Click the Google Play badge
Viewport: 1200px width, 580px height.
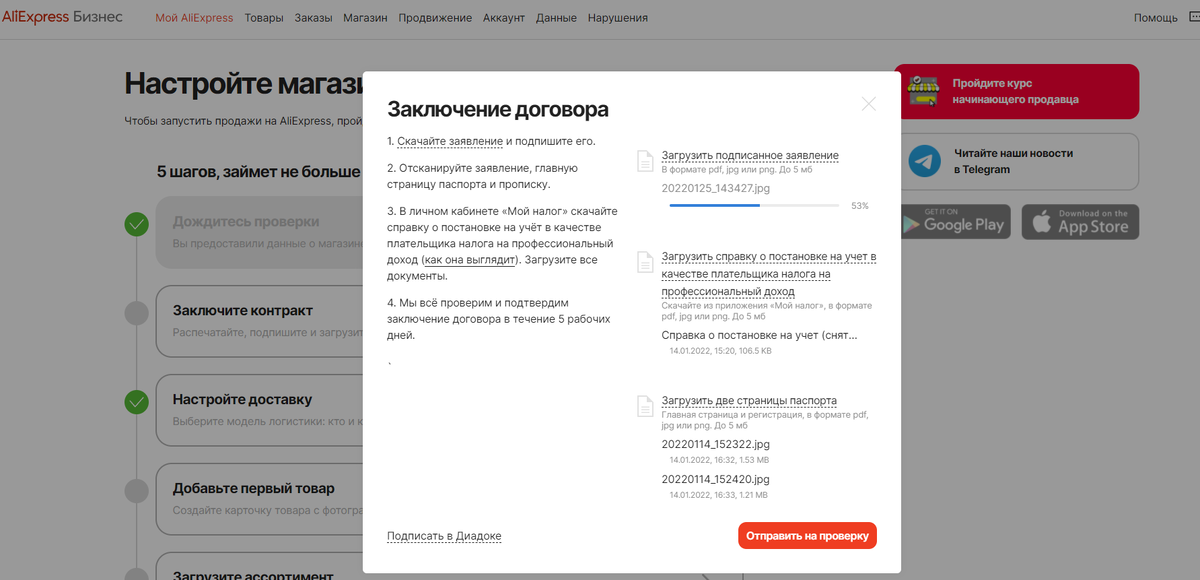point(953,221)
